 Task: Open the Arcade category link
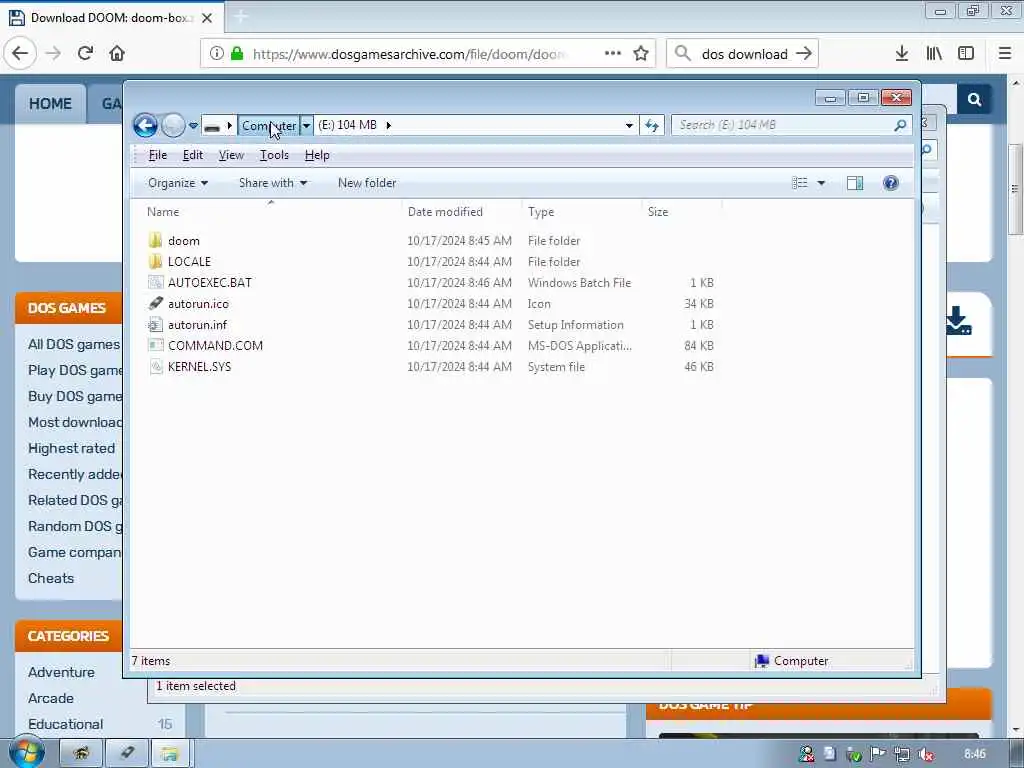[51, 698]
